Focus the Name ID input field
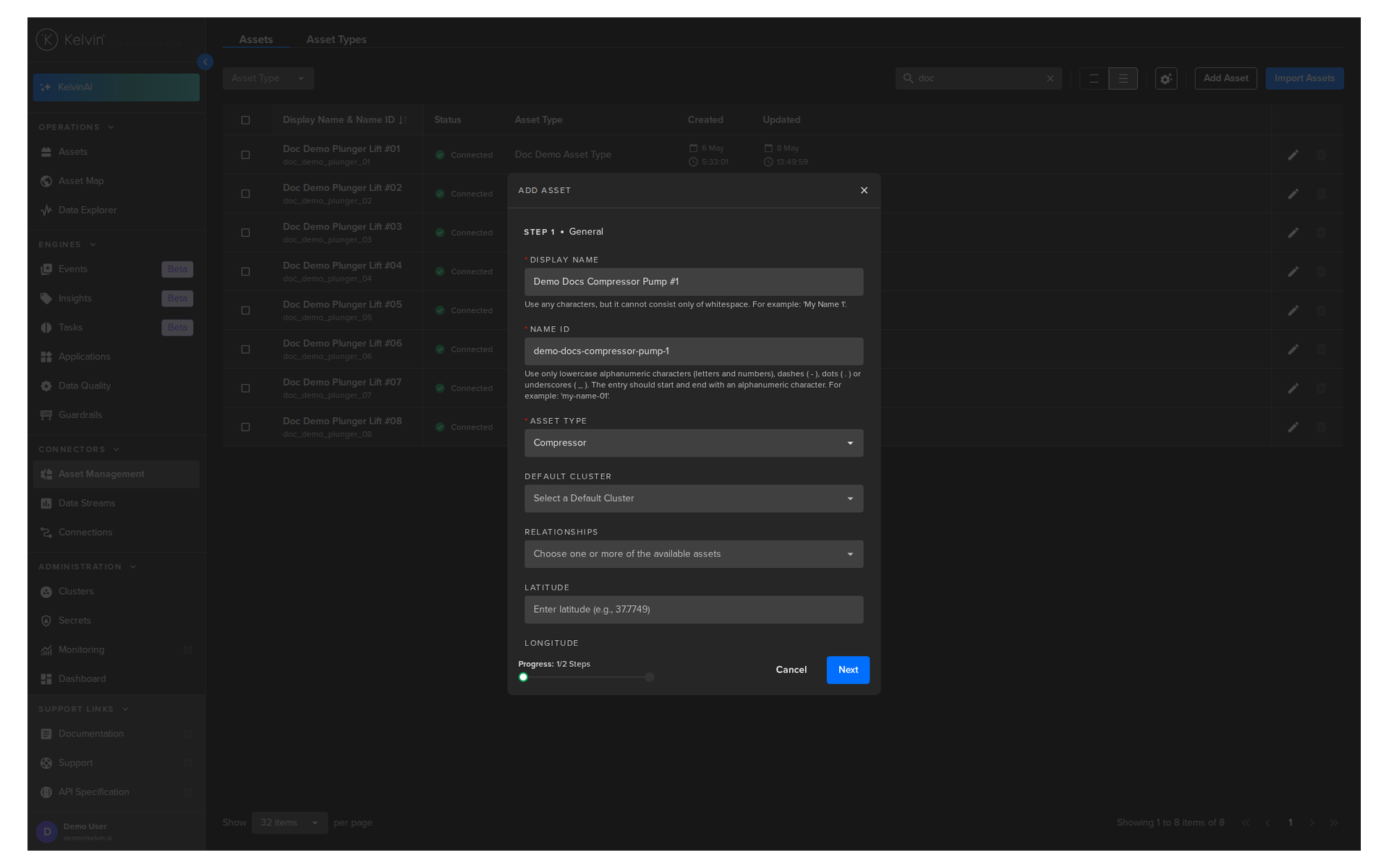This screenshot has width=1389, height=868. click(x=694, y=352)
